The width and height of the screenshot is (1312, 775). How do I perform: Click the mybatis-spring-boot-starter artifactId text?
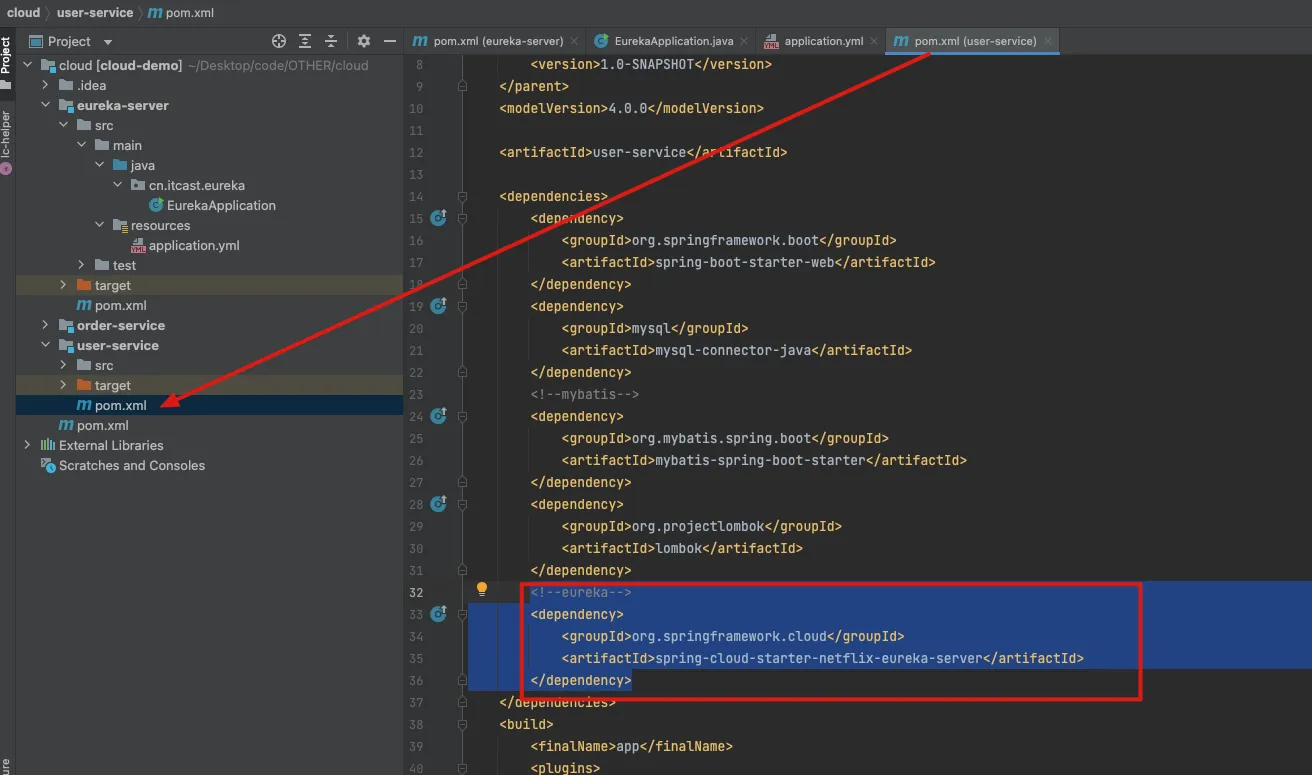[759, 460]
